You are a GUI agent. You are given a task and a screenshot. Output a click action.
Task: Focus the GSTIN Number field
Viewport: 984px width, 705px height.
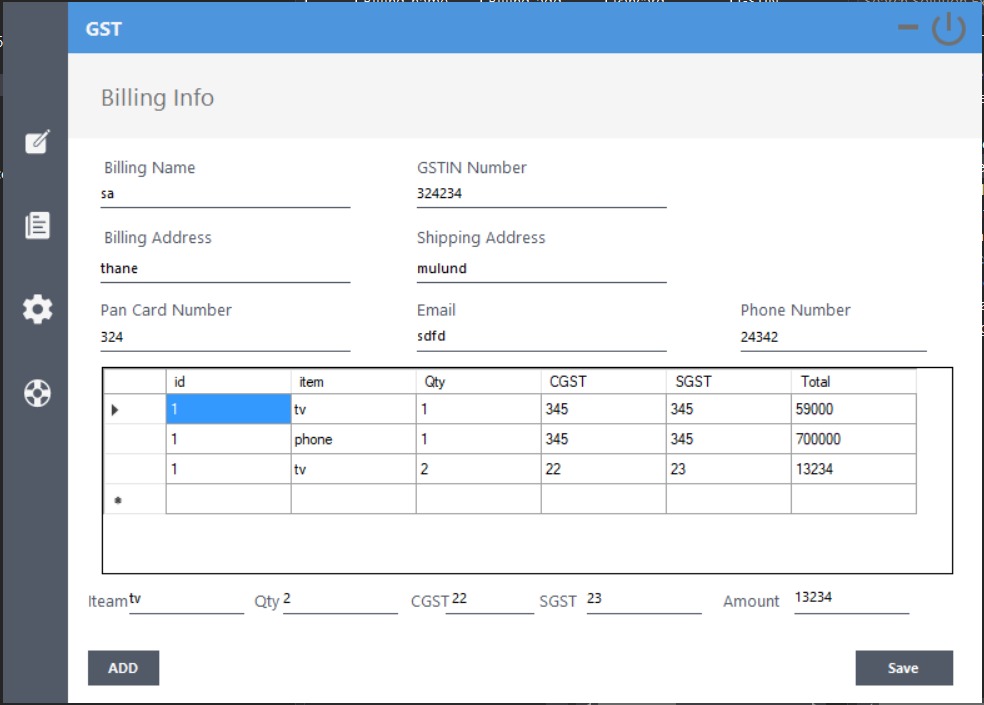(x=541, y=195)
